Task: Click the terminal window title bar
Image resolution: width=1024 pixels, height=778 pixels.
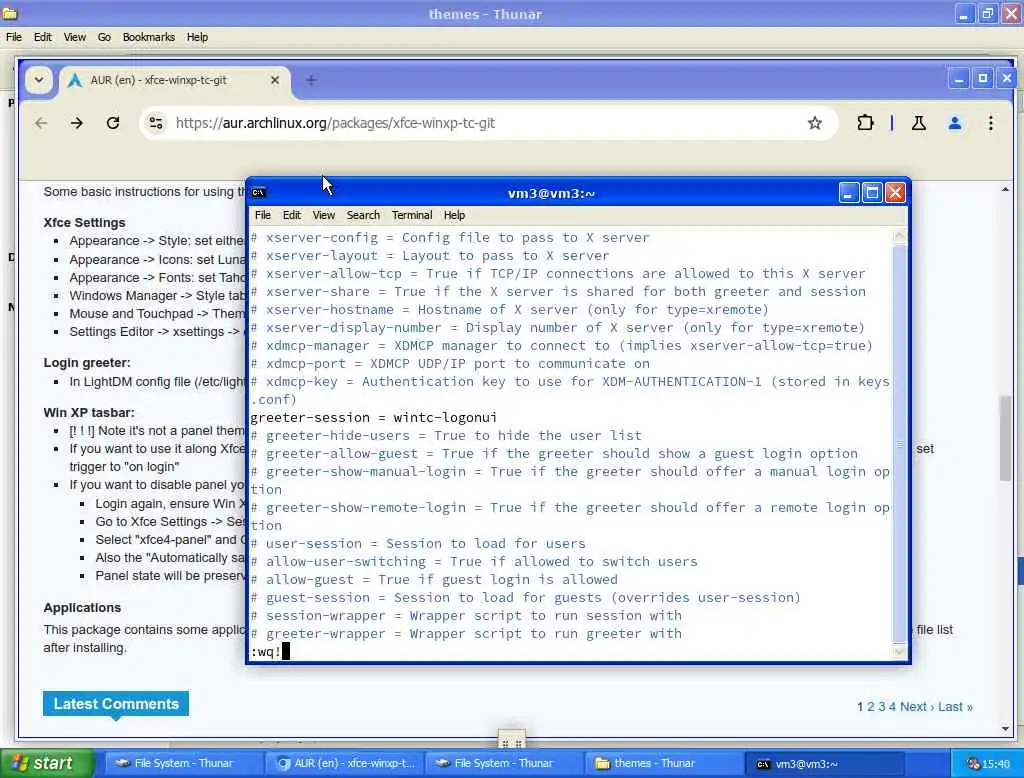Action: pyautogui.click(x=551, y=193)
